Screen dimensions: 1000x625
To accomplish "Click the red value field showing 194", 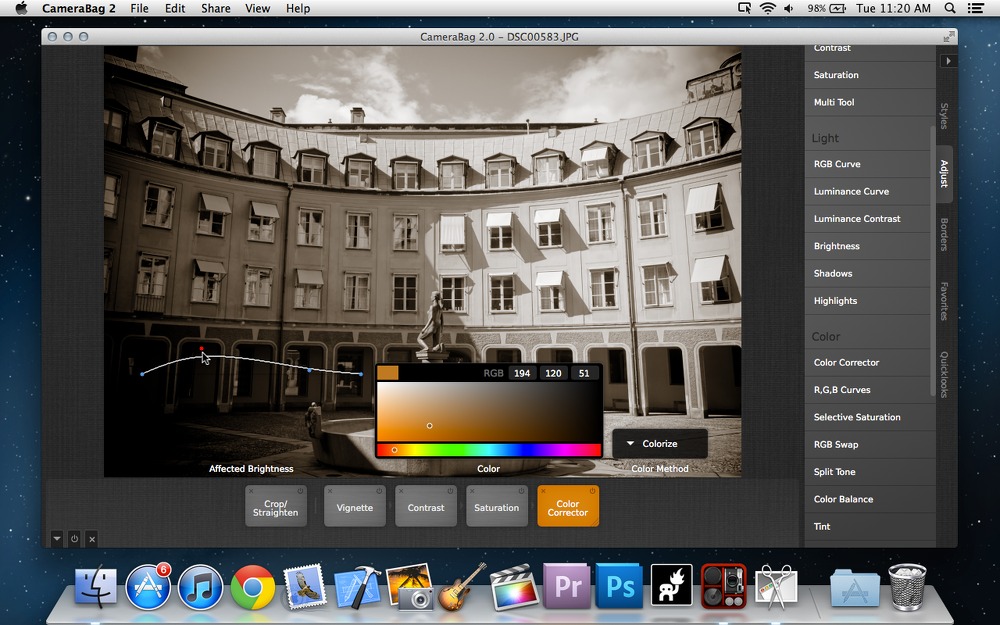I will coord(522,373).
